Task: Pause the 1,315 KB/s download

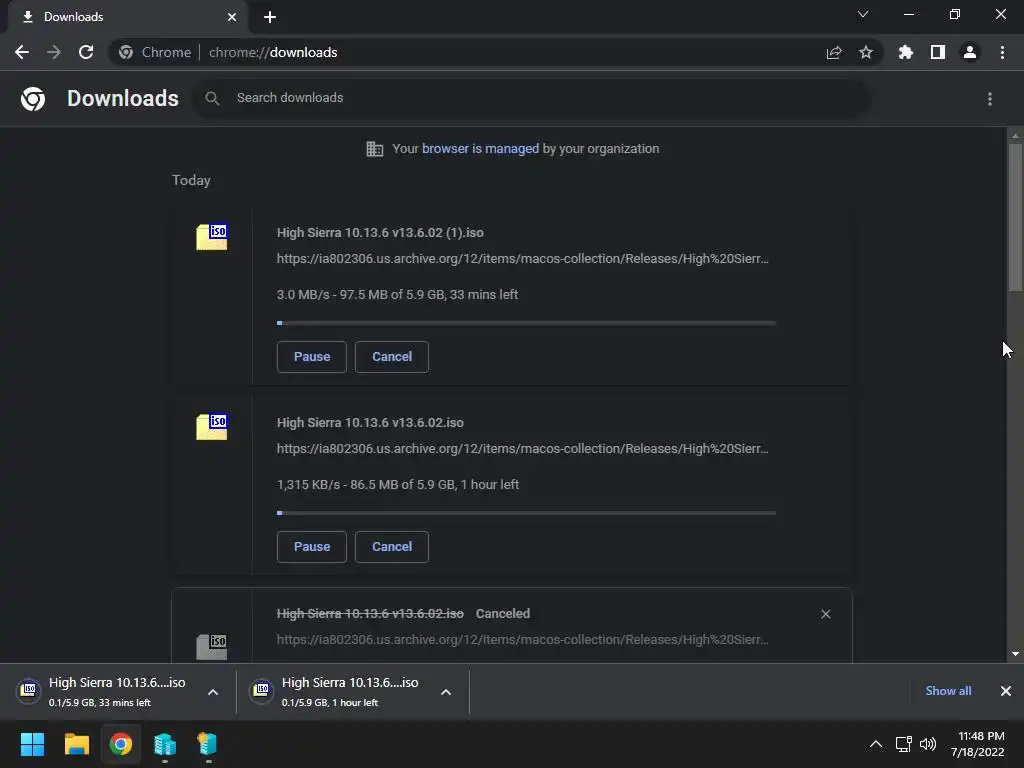Action: [312, 547]
